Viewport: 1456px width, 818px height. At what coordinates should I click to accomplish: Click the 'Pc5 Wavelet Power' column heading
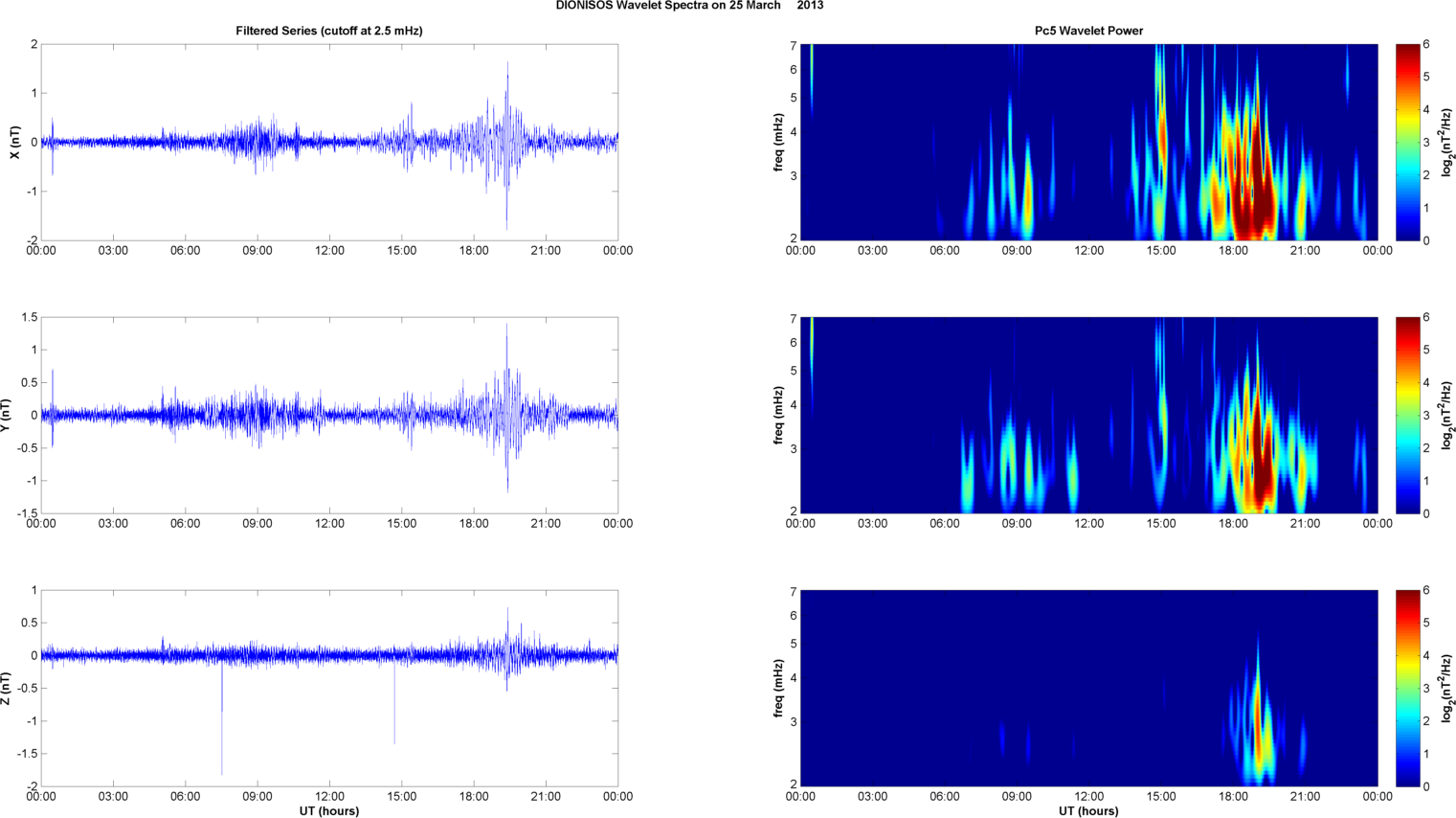pos(1088,31)
